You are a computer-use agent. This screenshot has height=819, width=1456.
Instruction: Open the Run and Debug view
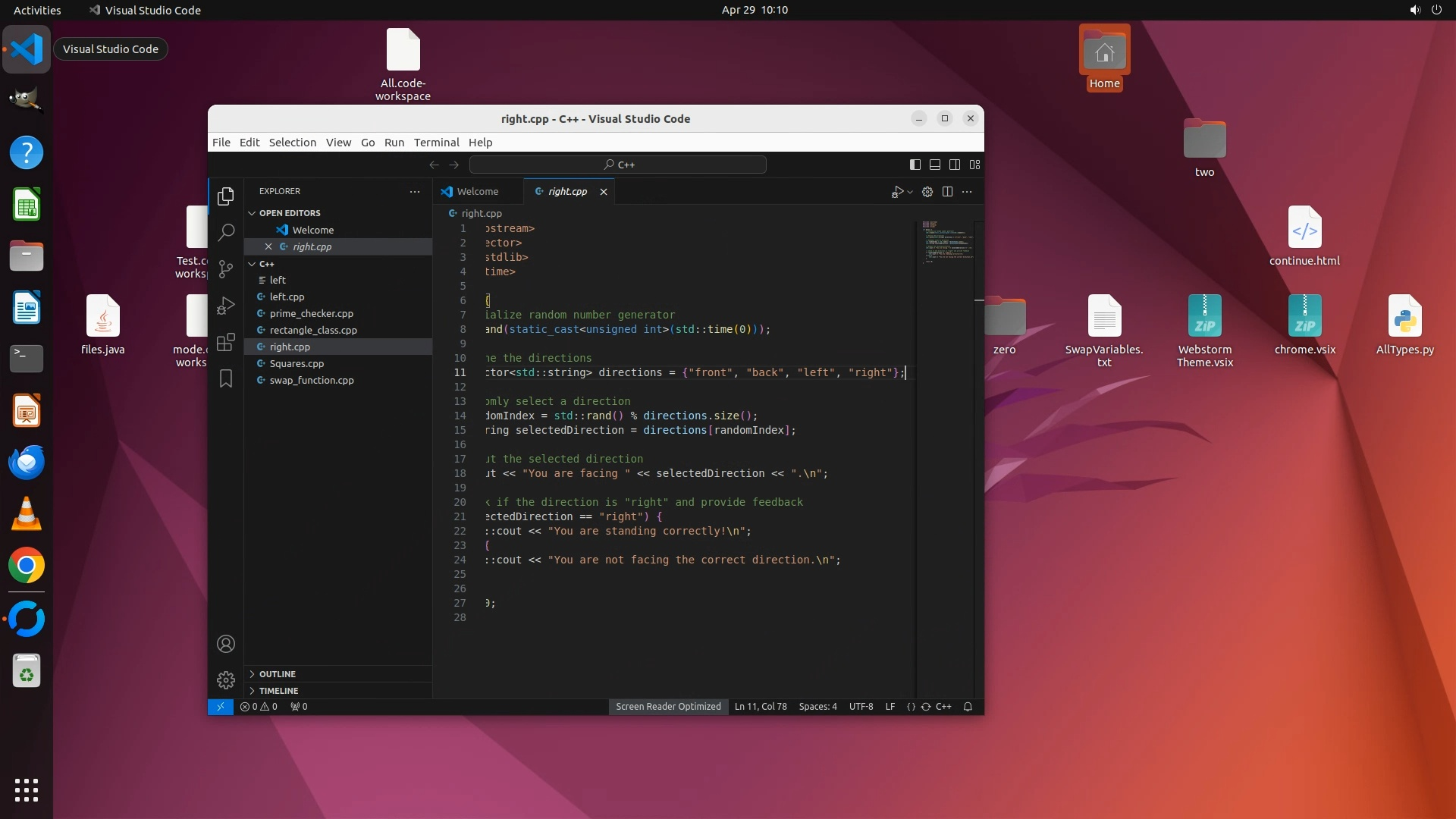(x=225, y=306)
